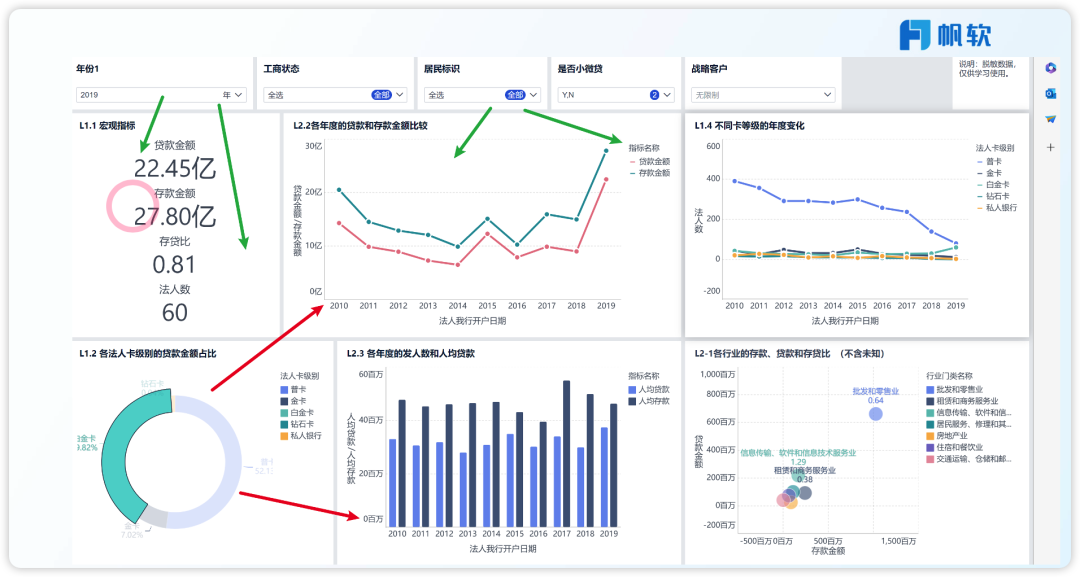Open the 是否小微贷 dropdown showing Y,N
Viewport: 1080px width, 577px height.
[616, 95]
